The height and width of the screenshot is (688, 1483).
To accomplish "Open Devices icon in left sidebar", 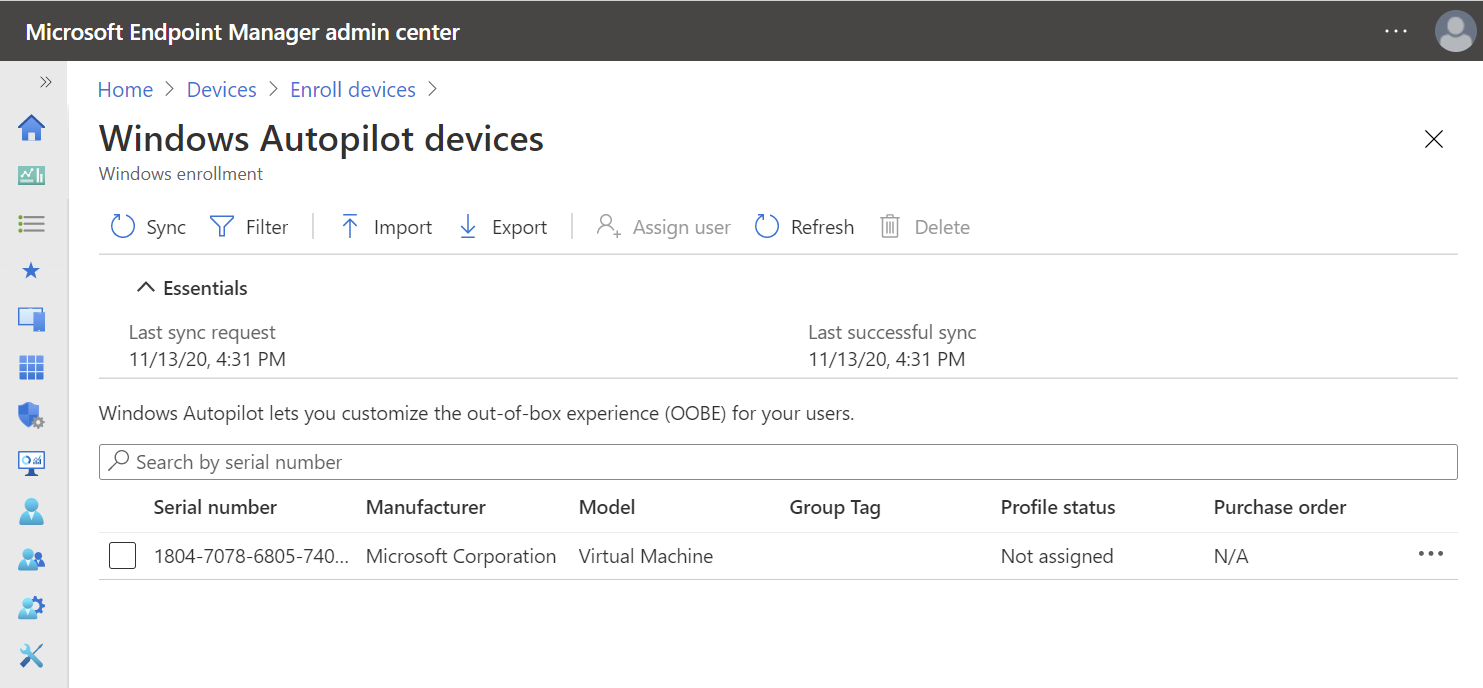I will tap(32, 319).
